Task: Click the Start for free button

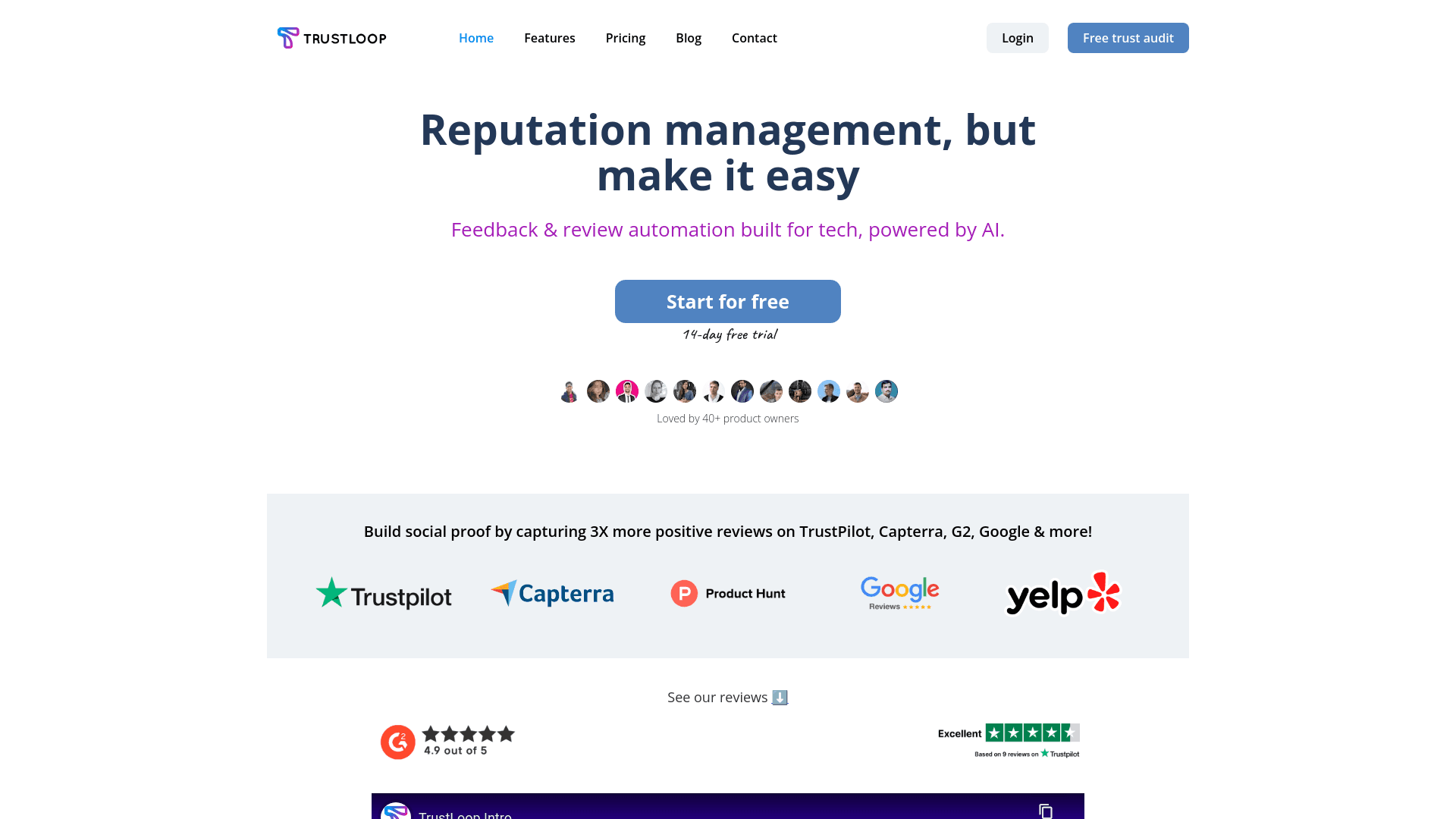Action: (728, 301)
